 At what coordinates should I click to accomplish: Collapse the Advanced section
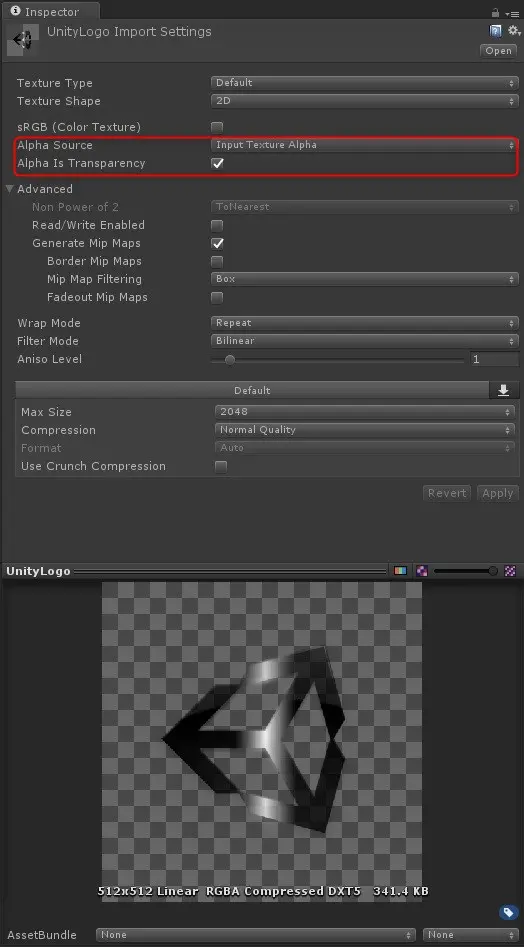click(x=10, y=189)
